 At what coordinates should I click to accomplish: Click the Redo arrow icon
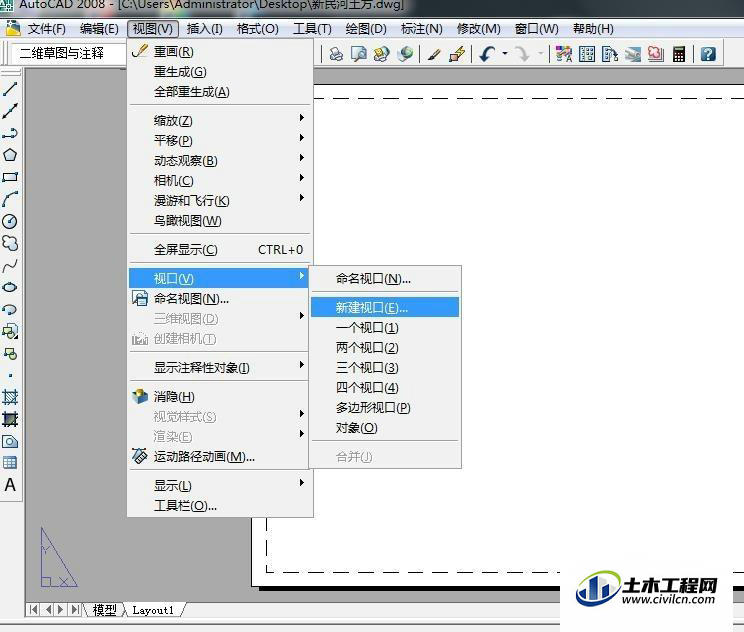pyautogui.click(x=522, y=54)
